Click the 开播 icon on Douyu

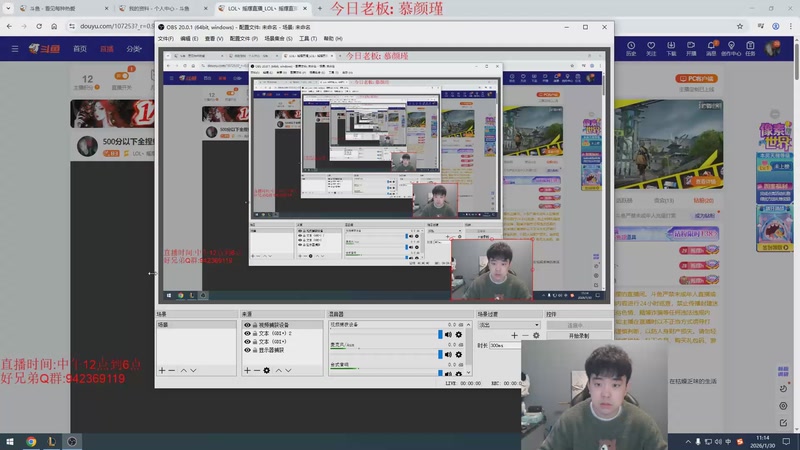pyautogui.click(x=691, y=48)
